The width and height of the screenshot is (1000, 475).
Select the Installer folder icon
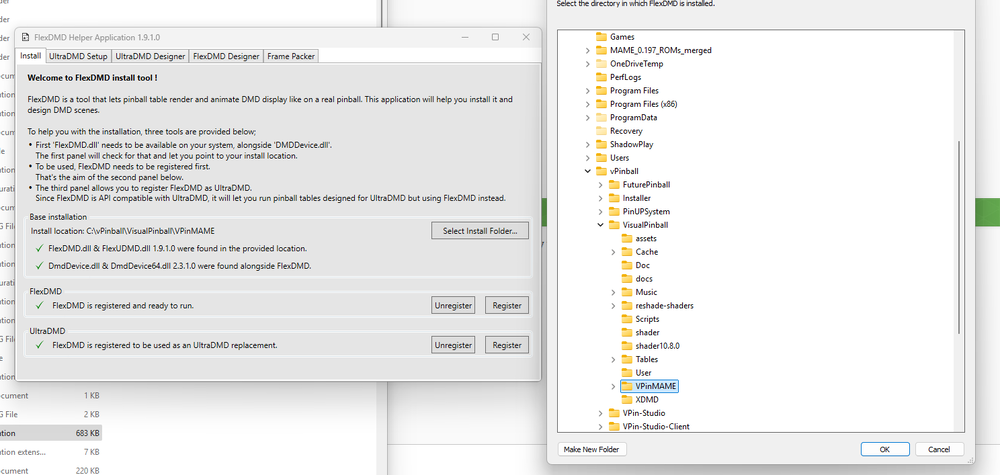614,198
